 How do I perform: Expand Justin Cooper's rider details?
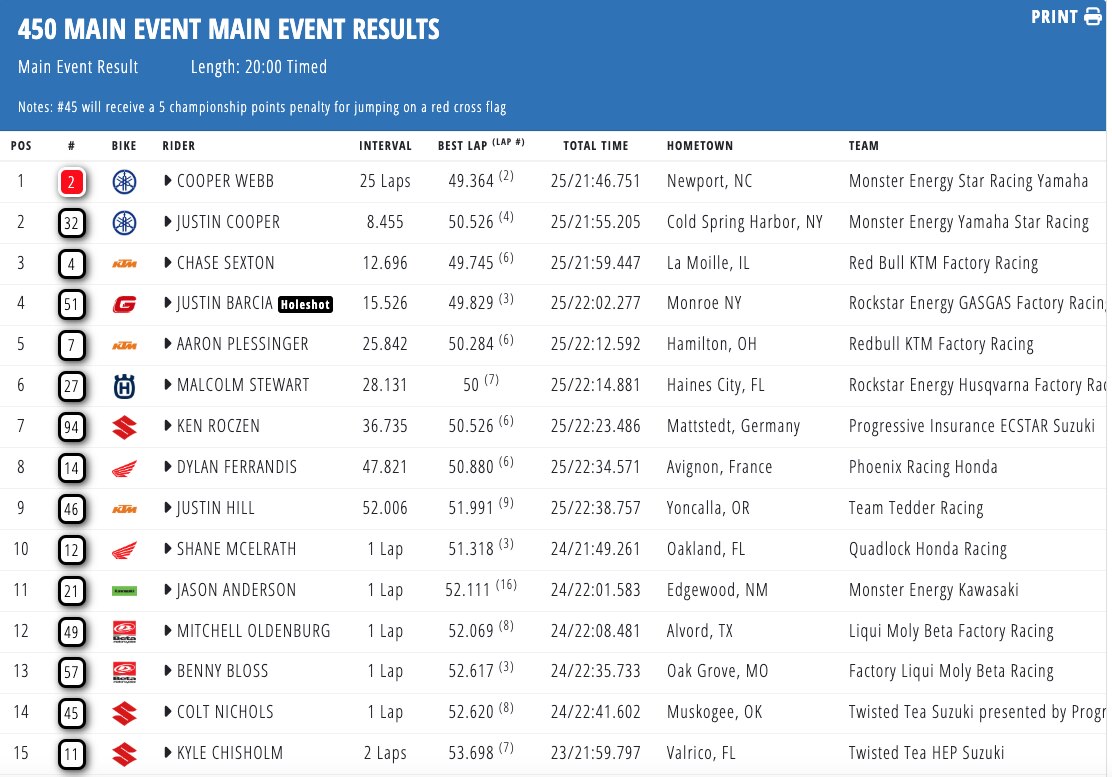167,222
